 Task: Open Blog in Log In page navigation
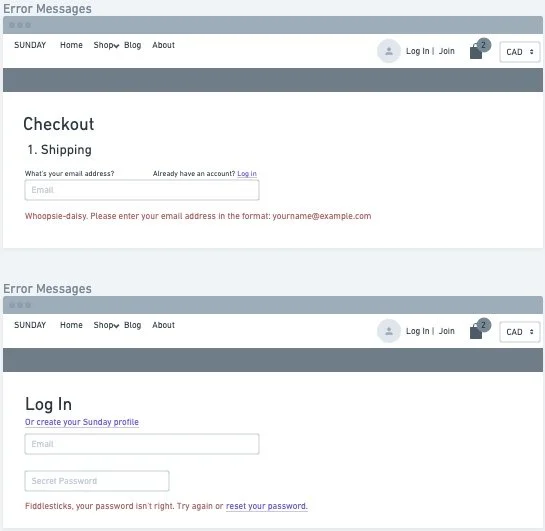(132, 325)
